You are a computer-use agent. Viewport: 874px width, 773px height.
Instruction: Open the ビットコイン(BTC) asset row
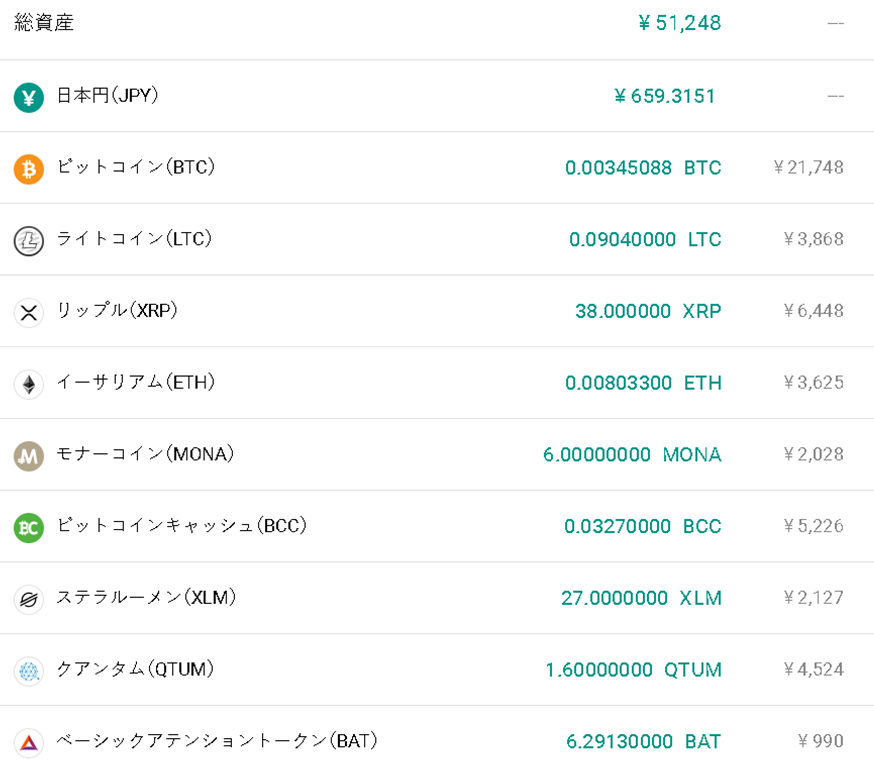136,167
